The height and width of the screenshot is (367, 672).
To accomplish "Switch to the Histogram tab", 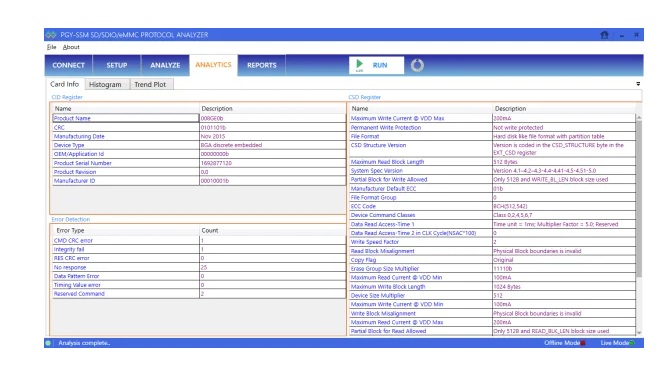I will [105, 84].
